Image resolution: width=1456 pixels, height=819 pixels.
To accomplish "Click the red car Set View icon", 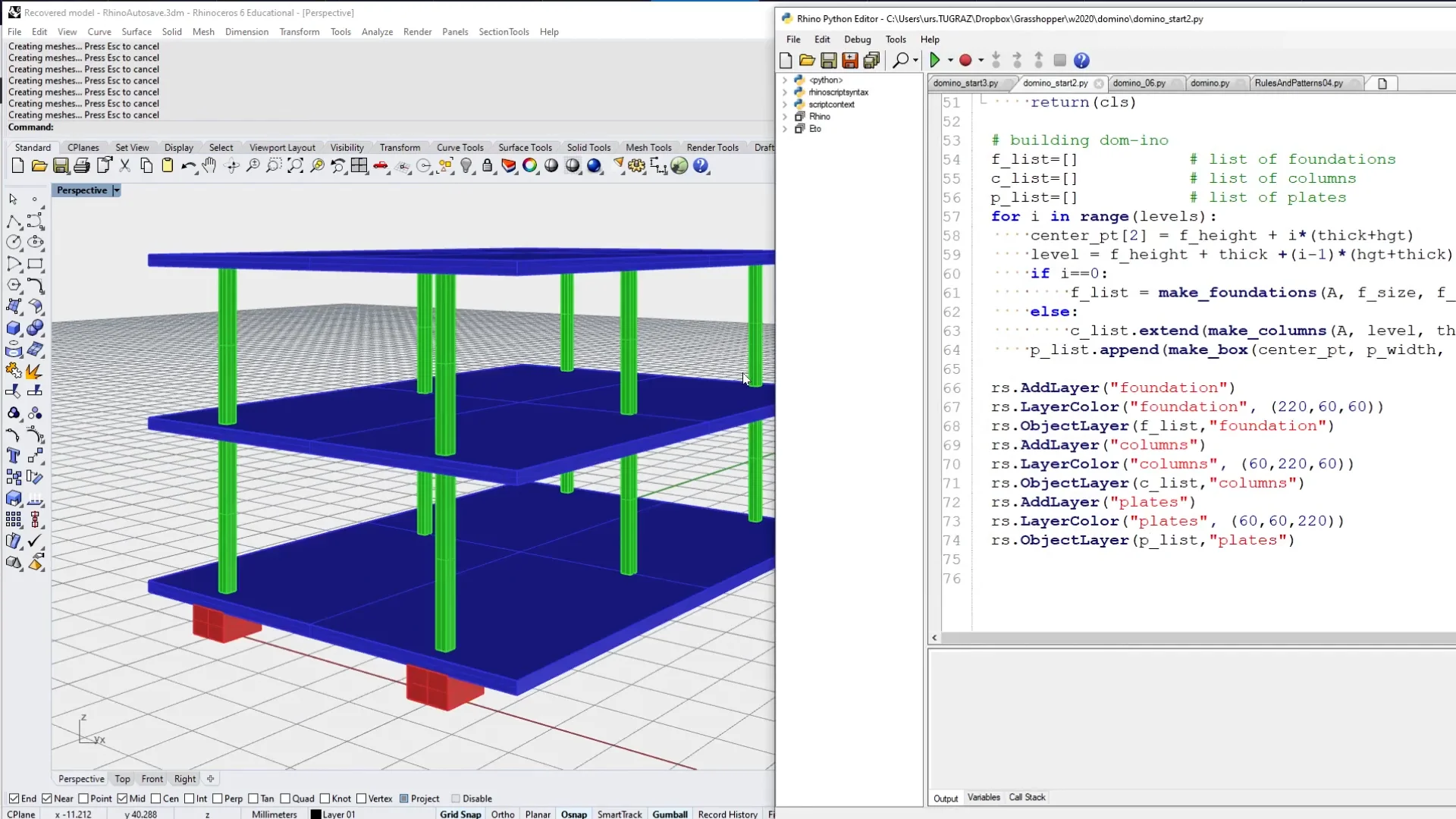I will pos(381,166).
